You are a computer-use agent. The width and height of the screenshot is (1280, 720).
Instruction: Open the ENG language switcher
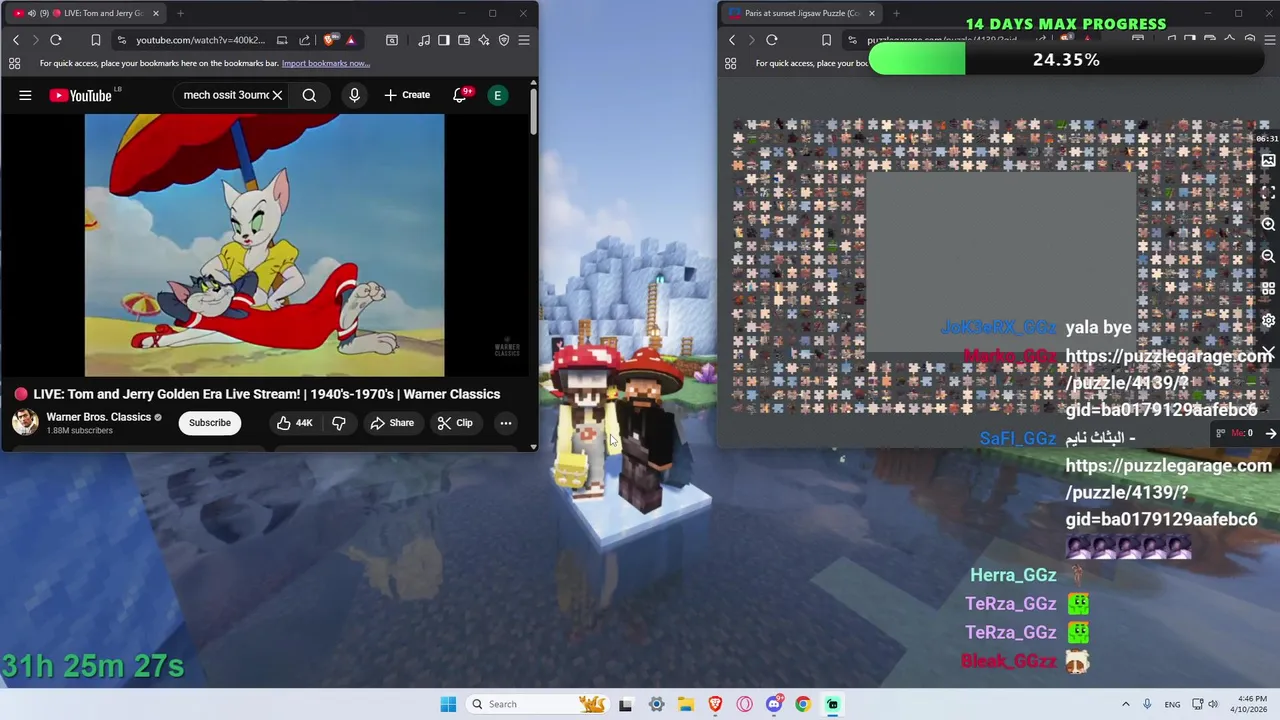coord(1172,704)
